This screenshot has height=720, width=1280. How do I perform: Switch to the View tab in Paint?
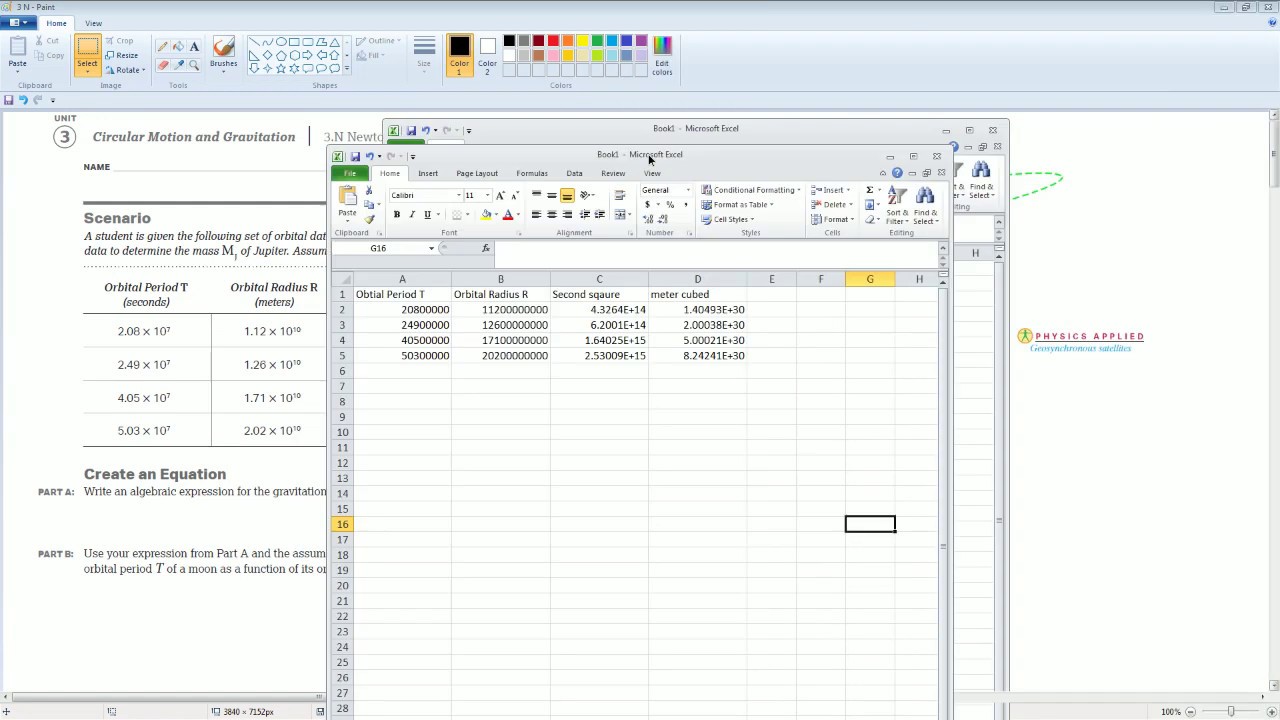click(93, 23)
